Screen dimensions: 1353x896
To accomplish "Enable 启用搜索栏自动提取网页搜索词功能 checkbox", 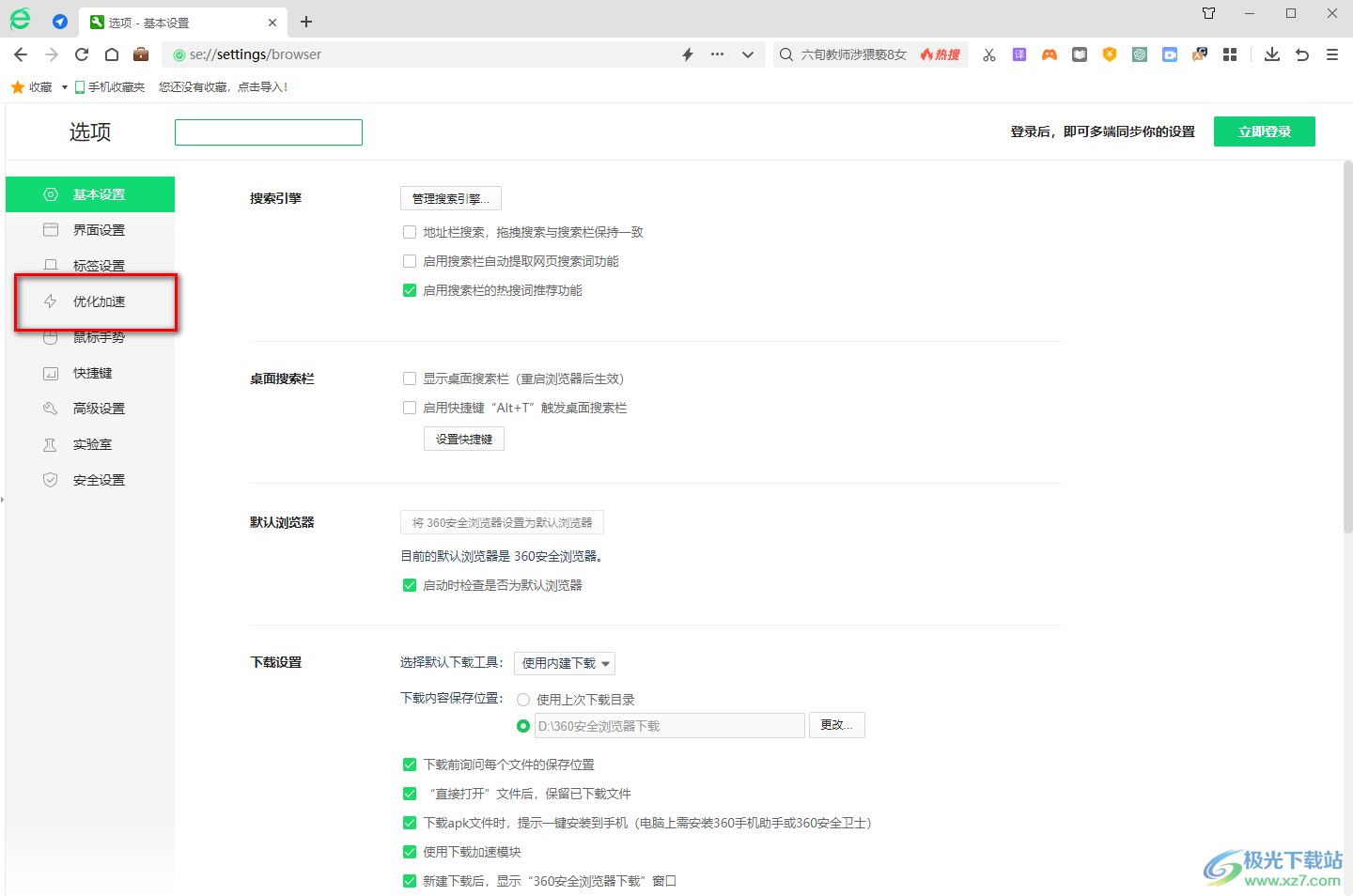I will coord(410,261).
